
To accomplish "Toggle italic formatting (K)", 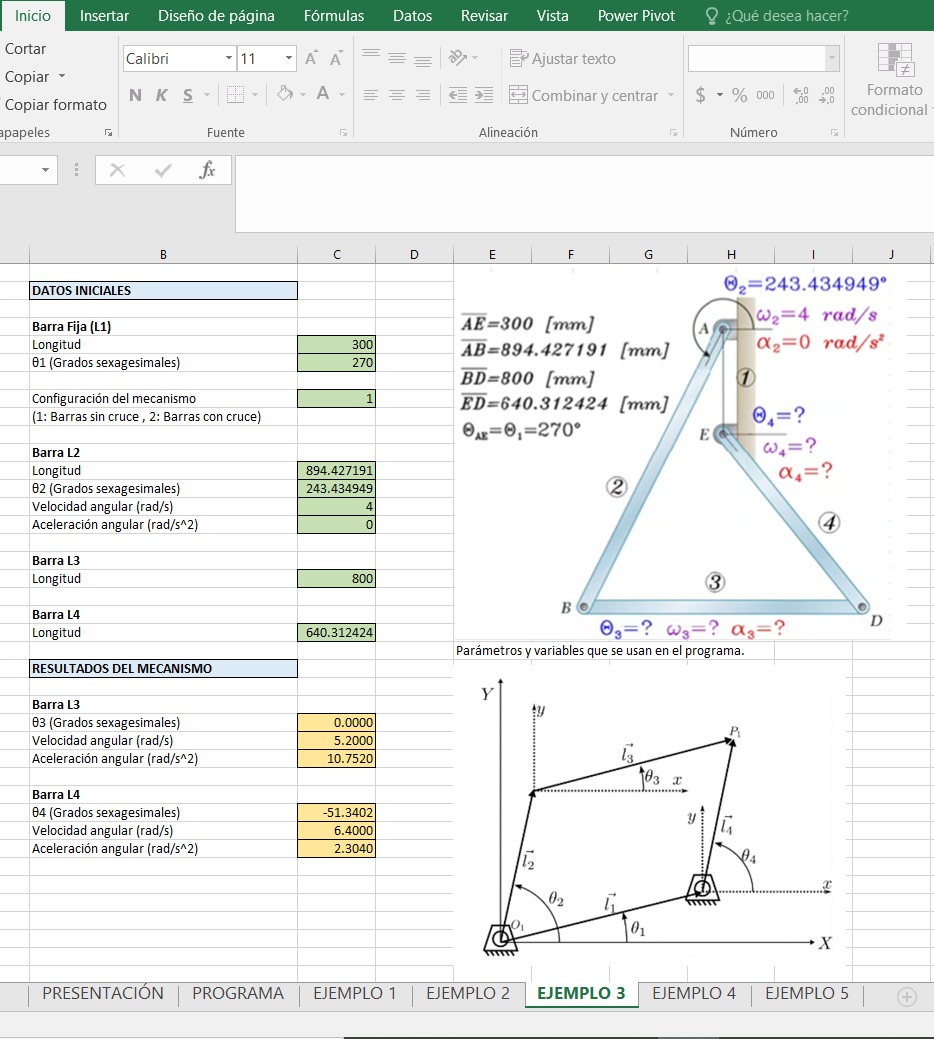I will point(161,95).
